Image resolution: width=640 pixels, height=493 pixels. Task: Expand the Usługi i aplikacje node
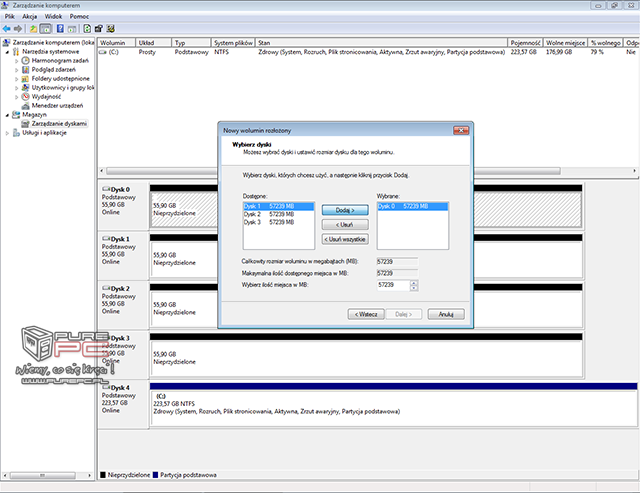(7, 133)
